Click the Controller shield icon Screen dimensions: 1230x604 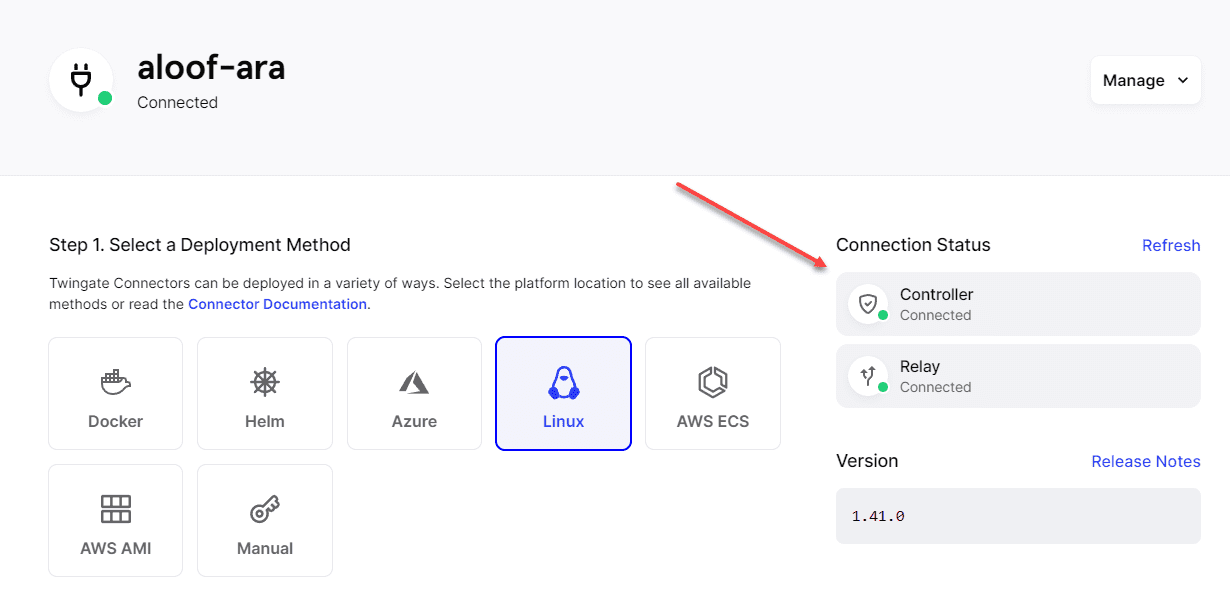pos(867,303)
